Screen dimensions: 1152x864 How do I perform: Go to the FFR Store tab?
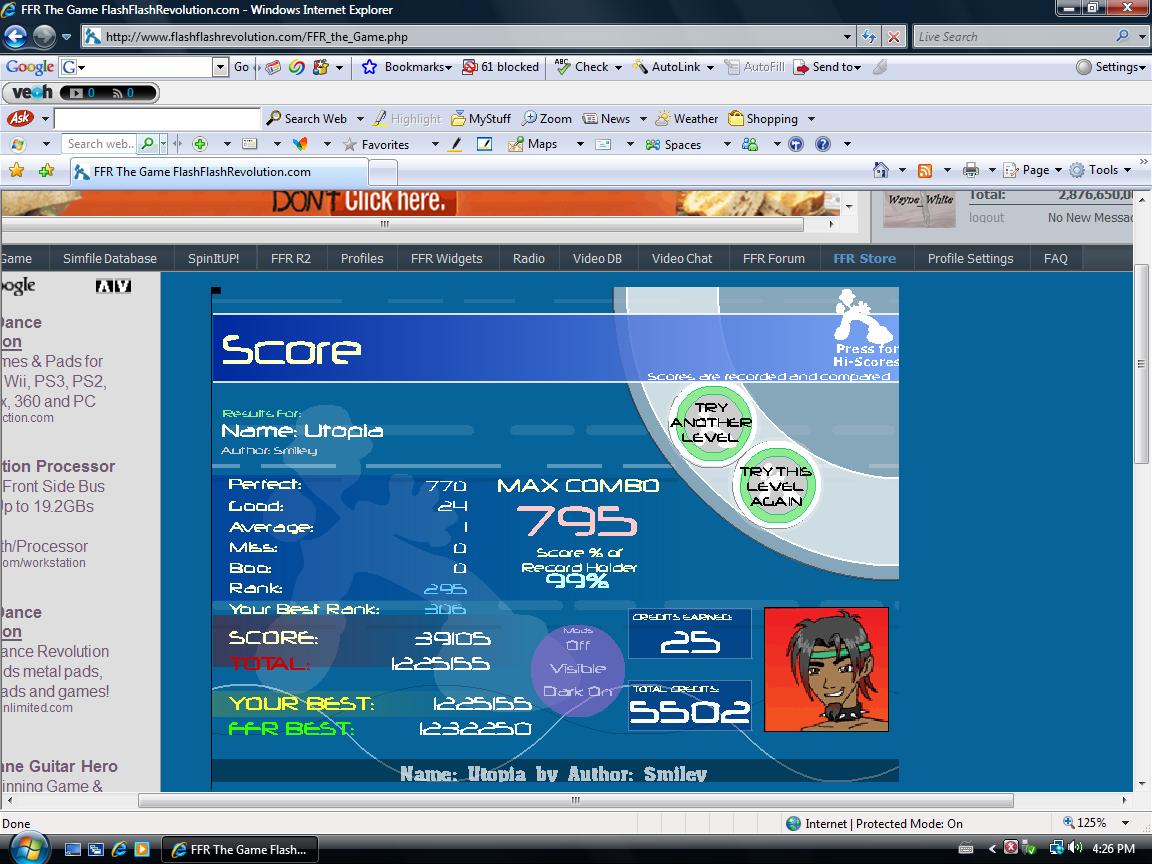point(864,259)
